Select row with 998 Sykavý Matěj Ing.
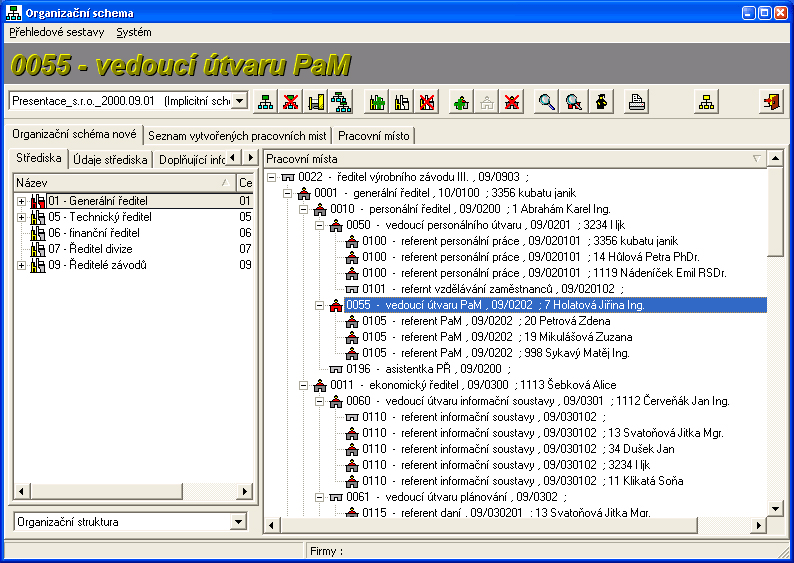The width and height of the screenshot is (794, 563). pyautogui.click(x=495, y=353)
